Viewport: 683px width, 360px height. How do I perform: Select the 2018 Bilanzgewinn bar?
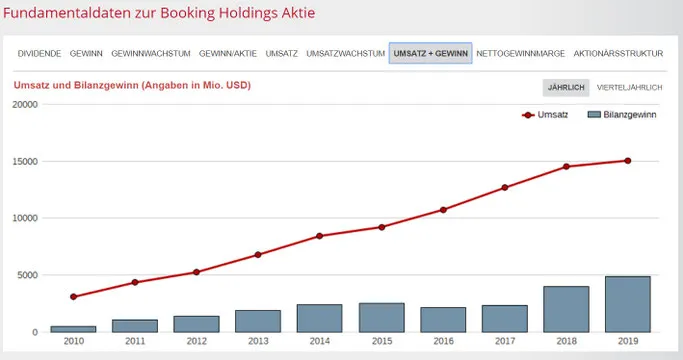[x=566, y=309]
